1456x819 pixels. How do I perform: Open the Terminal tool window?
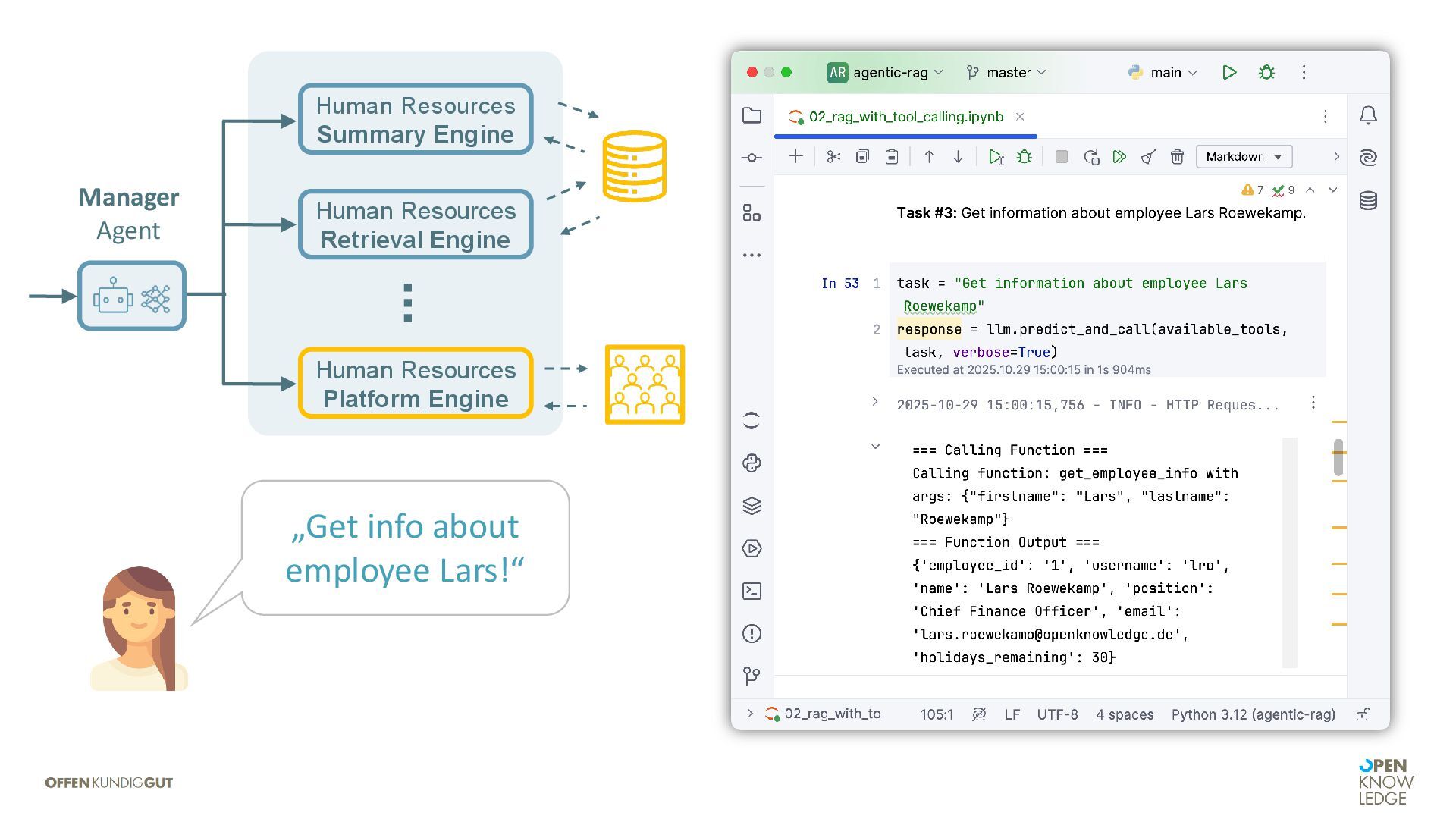752,591
